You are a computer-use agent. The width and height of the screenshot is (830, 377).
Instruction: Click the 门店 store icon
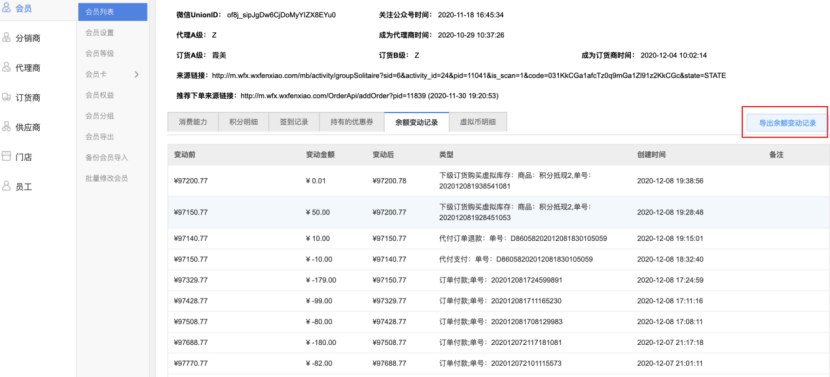[x=7, y=156]
